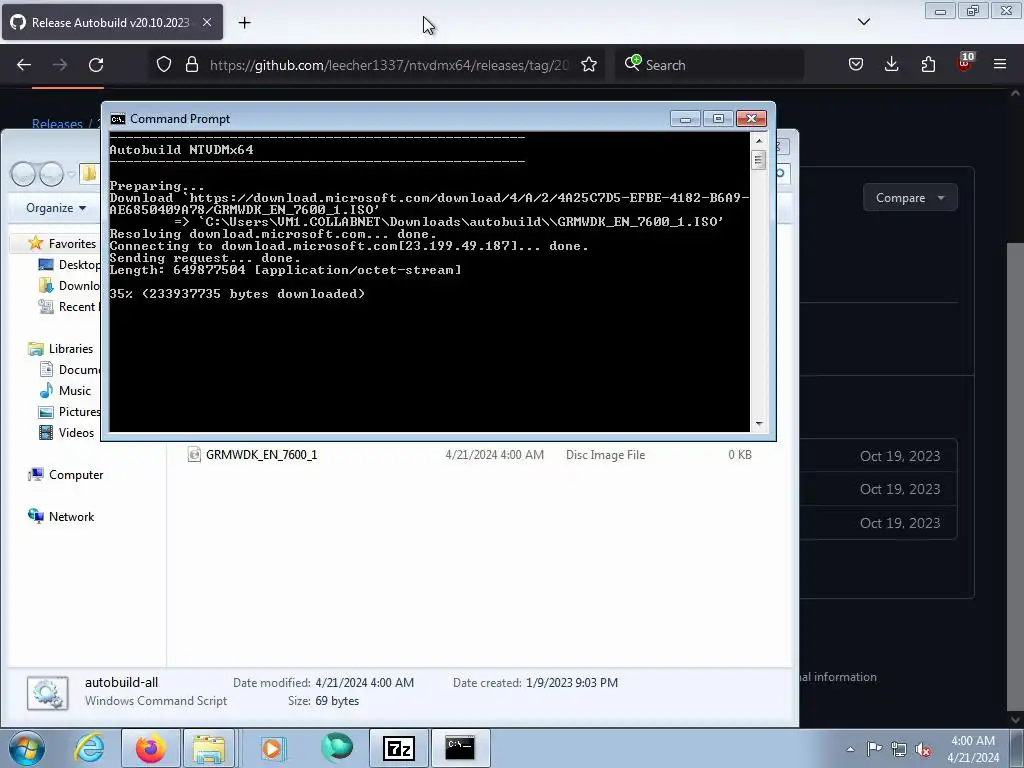Click the uBlock extension icon with badge 10
1024x768 pixels.
tap(965, 63)
